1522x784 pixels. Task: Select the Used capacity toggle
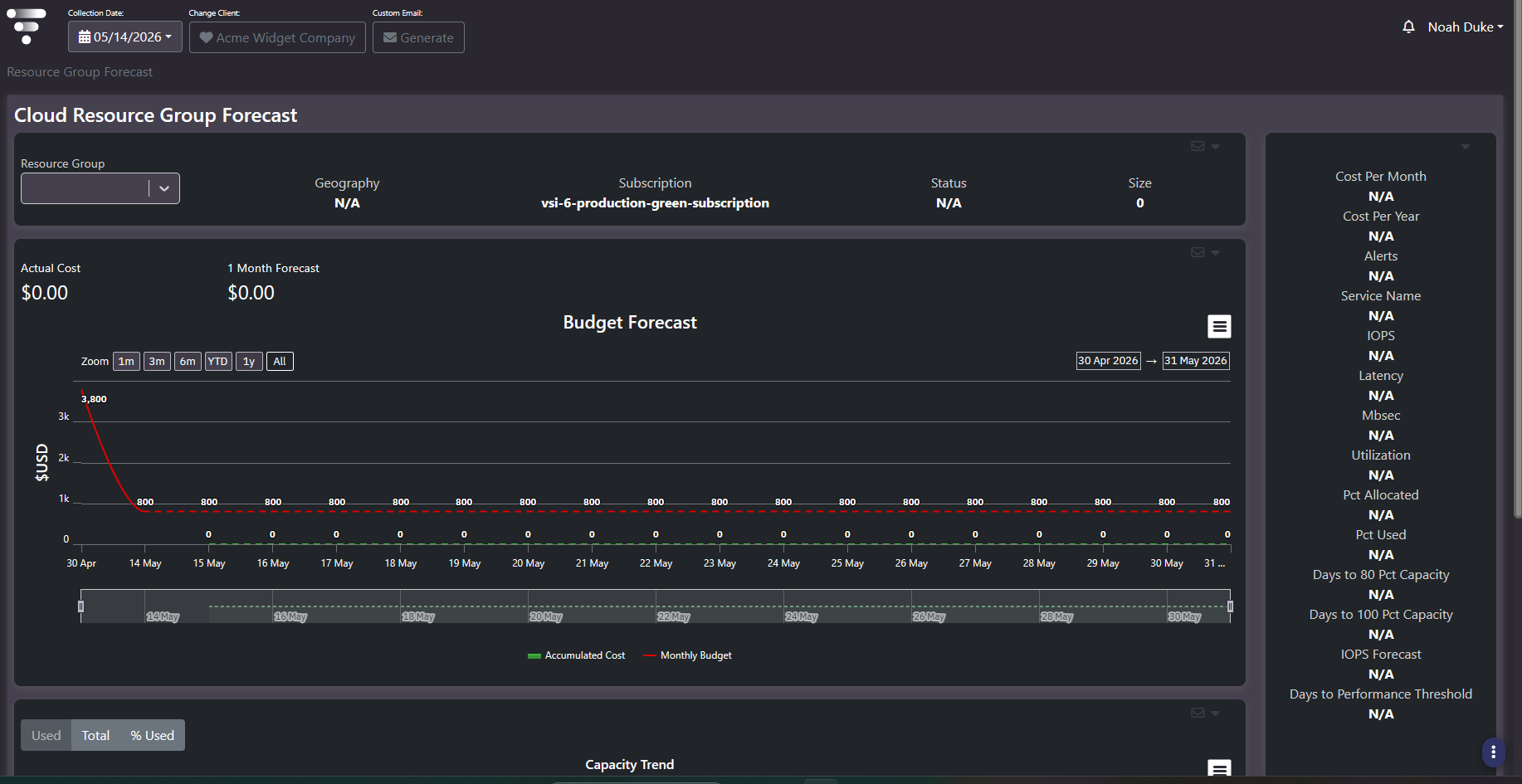[46, 735]
